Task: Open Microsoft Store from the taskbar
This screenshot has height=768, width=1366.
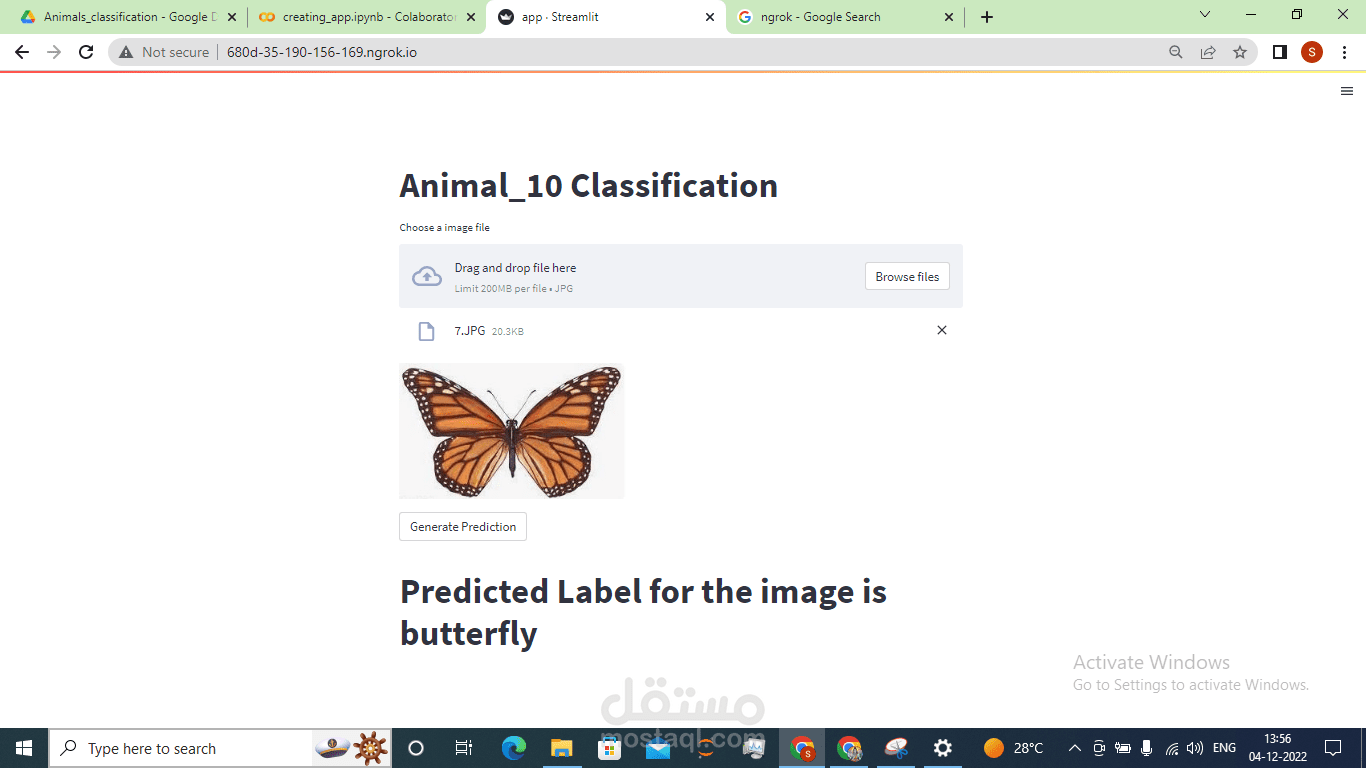Action: 609,748
